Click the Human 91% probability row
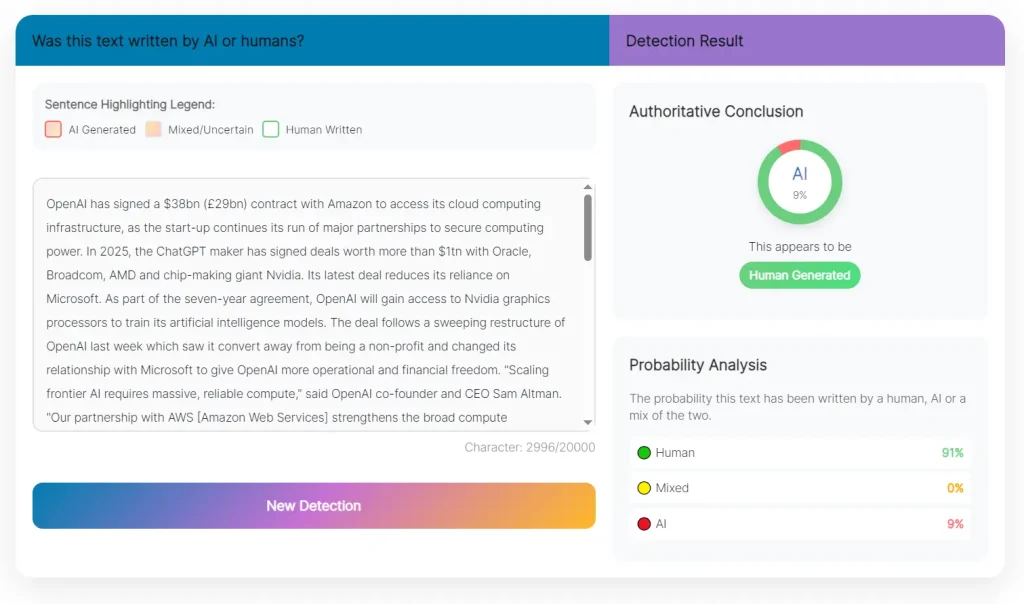Screen dimensions: 1024x604 [800, 453]
